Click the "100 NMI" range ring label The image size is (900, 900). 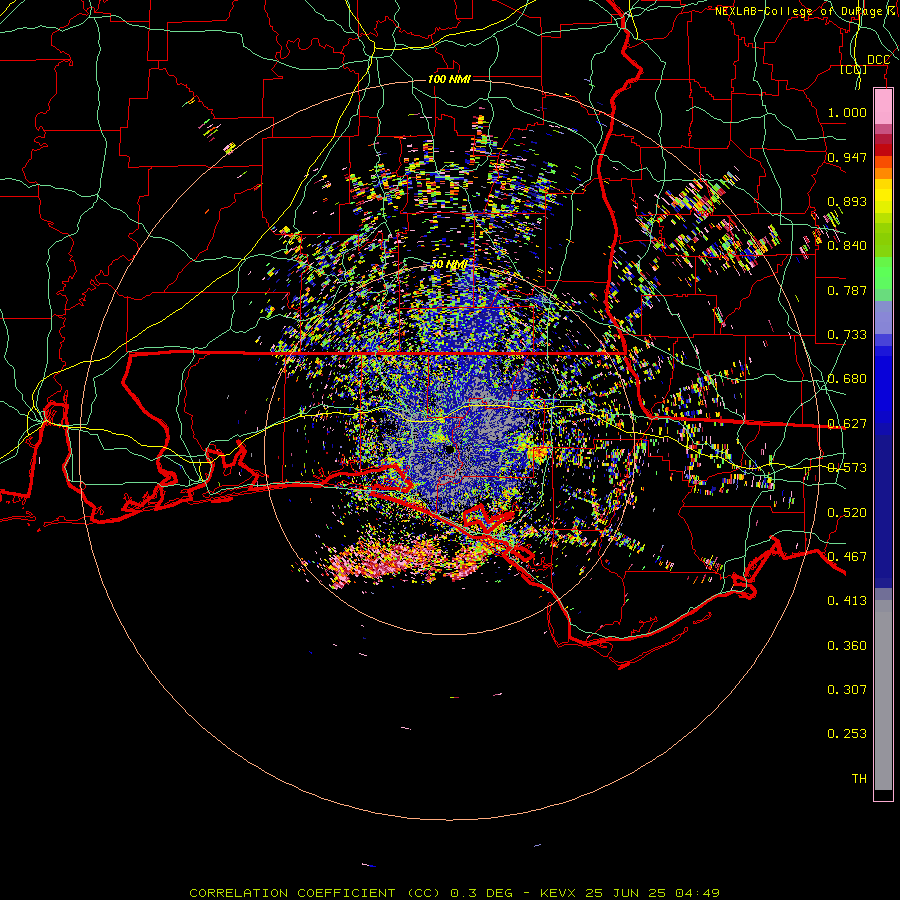point(449,79)
